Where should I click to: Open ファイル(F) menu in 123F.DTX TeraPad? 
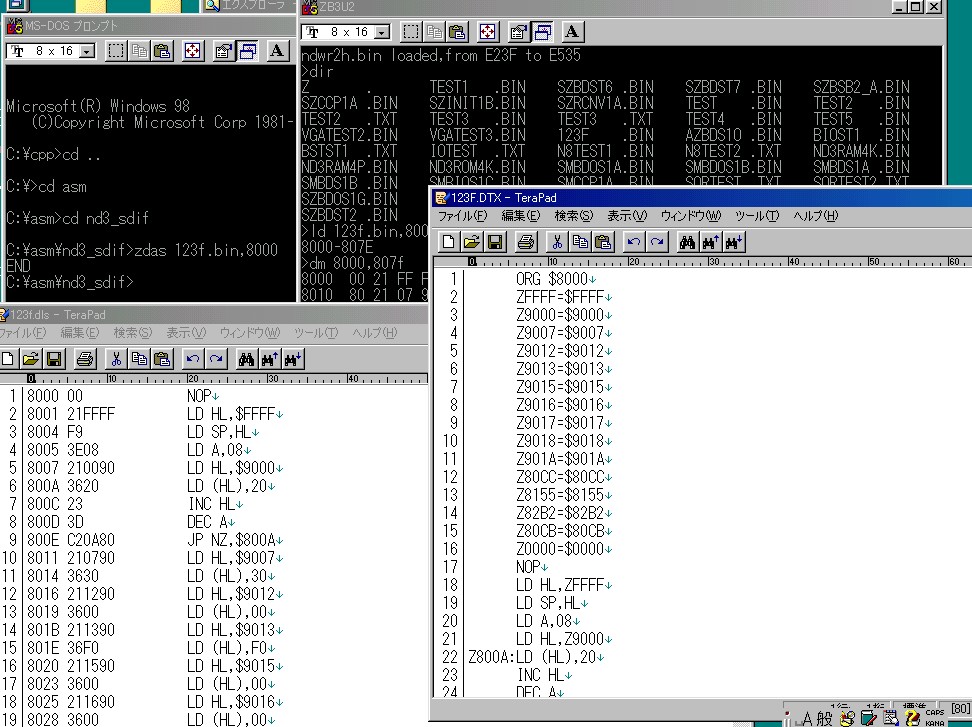(462, 216)
